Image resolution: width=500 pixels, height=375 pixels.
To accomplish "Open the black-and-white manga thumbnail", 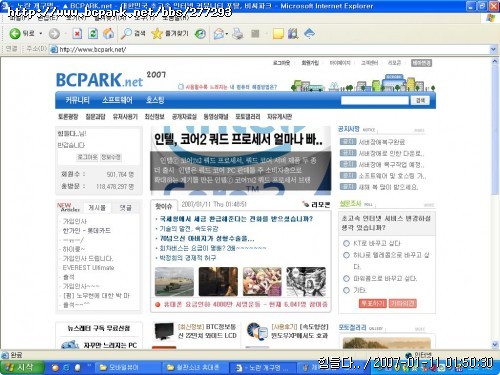I will pyautogui.click(x=306, y=282).
